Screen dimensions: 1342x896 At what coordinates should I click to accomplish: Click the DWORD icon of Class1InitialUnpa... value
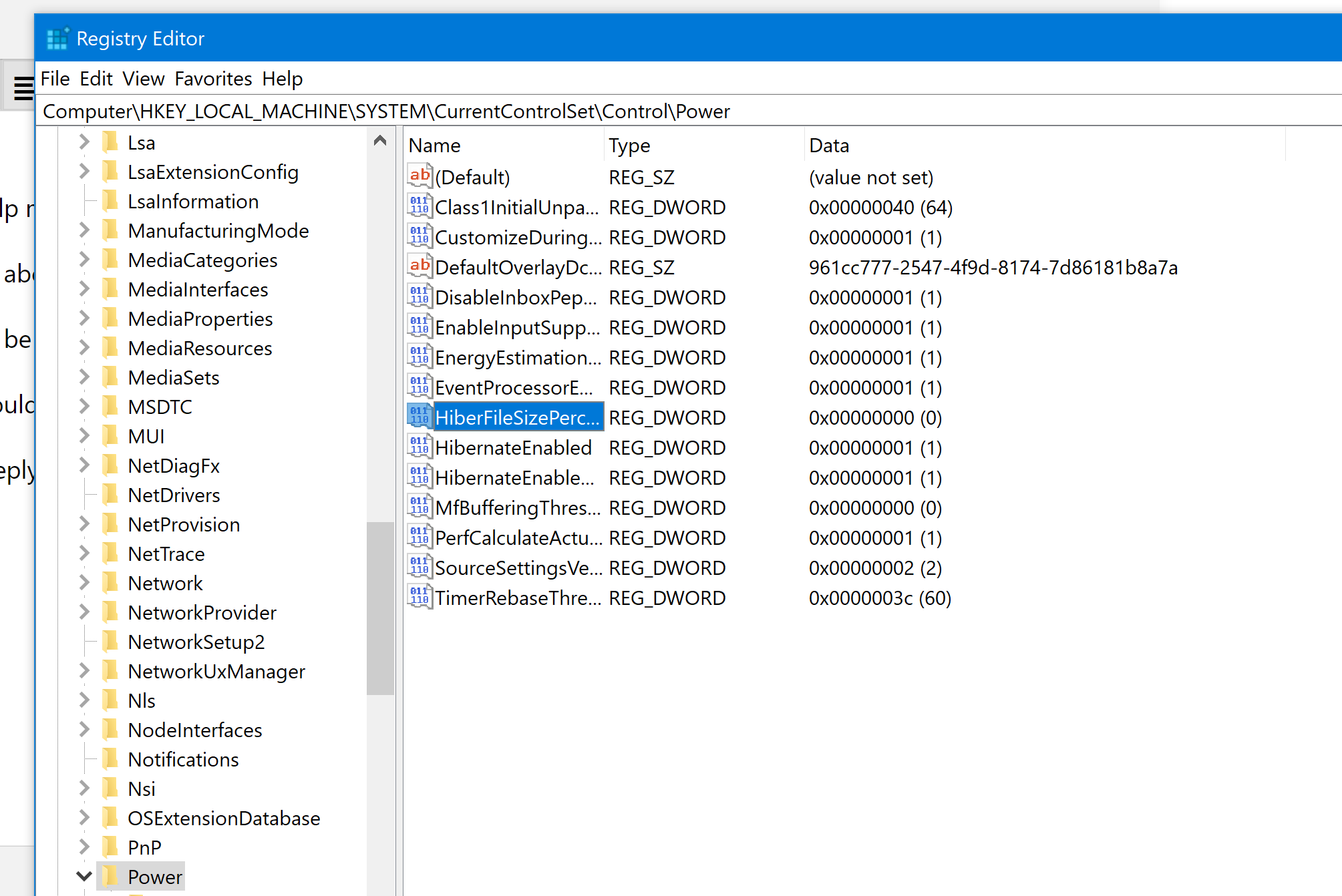click(420, 206)
